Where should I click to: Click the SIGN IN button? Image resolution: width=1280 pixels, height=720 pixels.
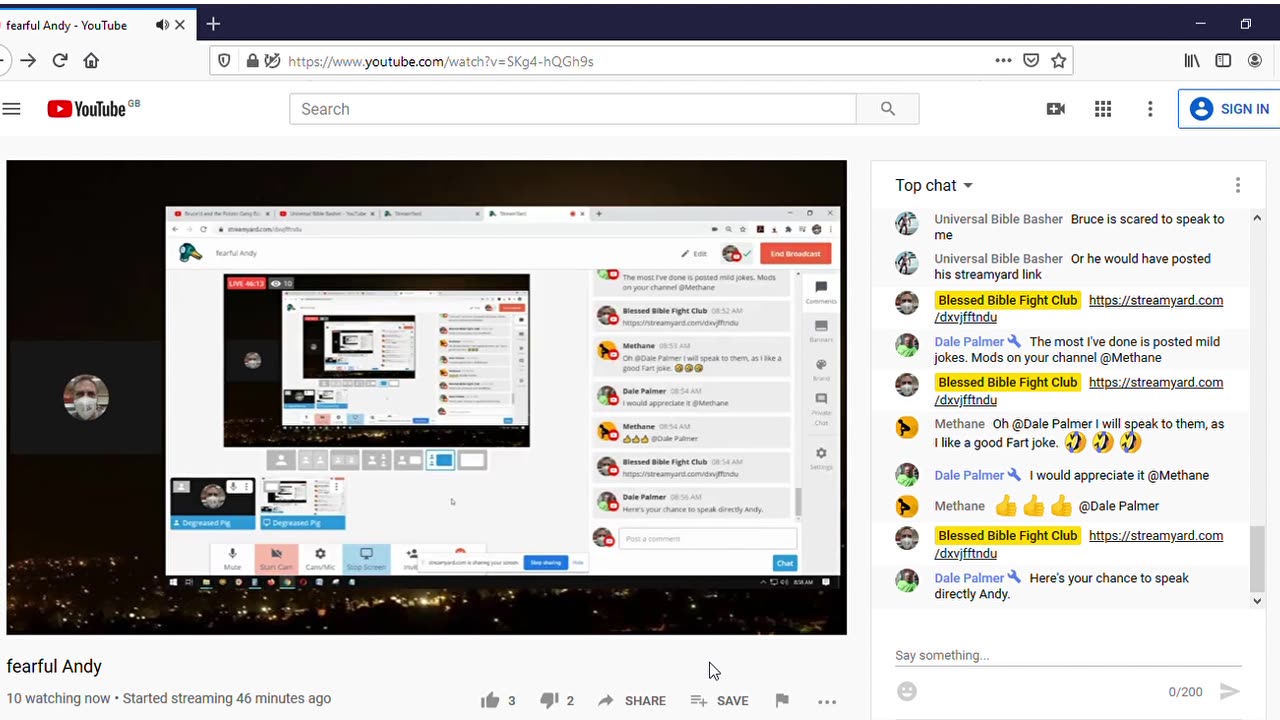[x=1230, y=109]
